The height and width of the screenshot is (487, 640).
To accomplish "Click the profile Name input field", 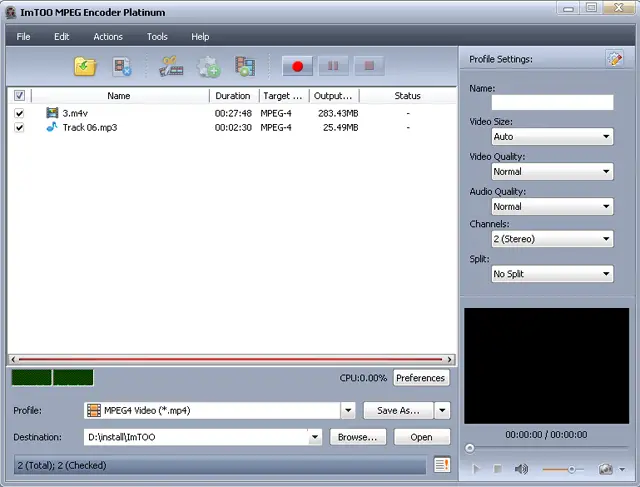I will coord(552,102).
